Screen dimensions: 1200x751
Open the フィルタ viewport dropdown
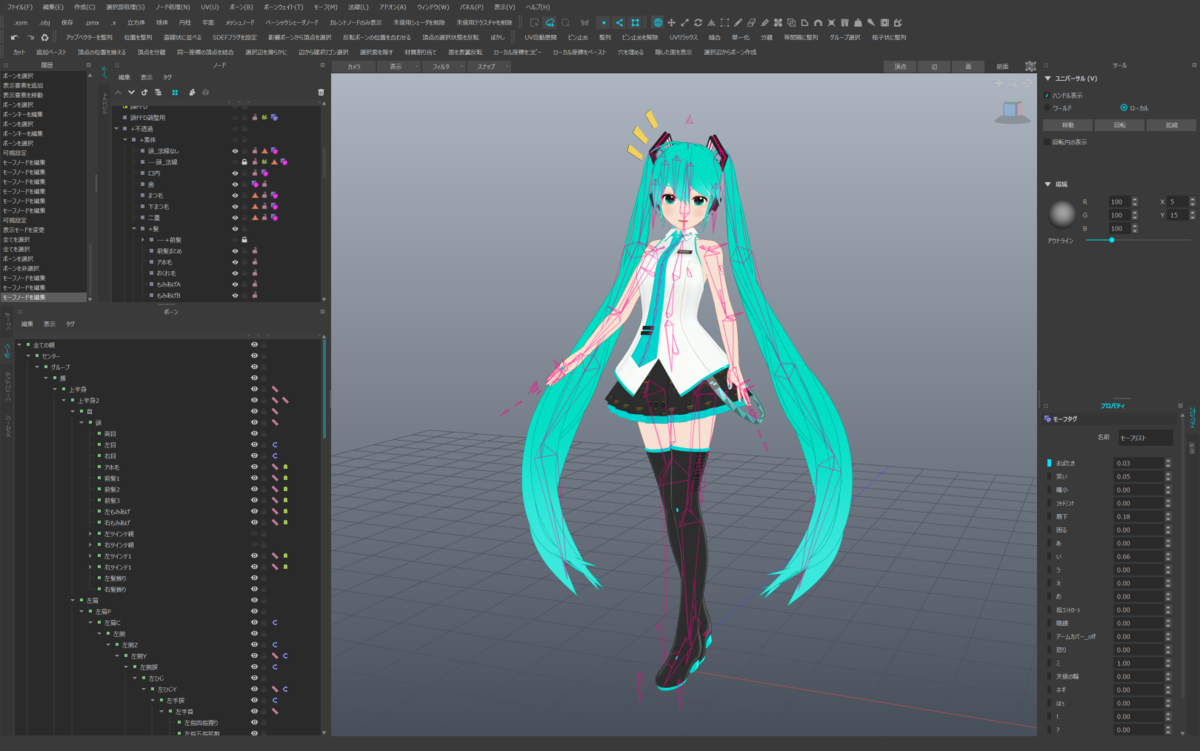[442, 66]
